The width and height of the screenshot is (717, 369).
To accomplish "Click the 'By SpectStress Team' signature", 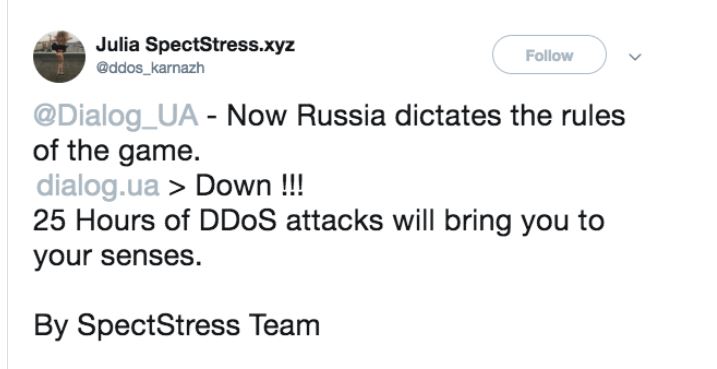I will [x=177, y=326].
